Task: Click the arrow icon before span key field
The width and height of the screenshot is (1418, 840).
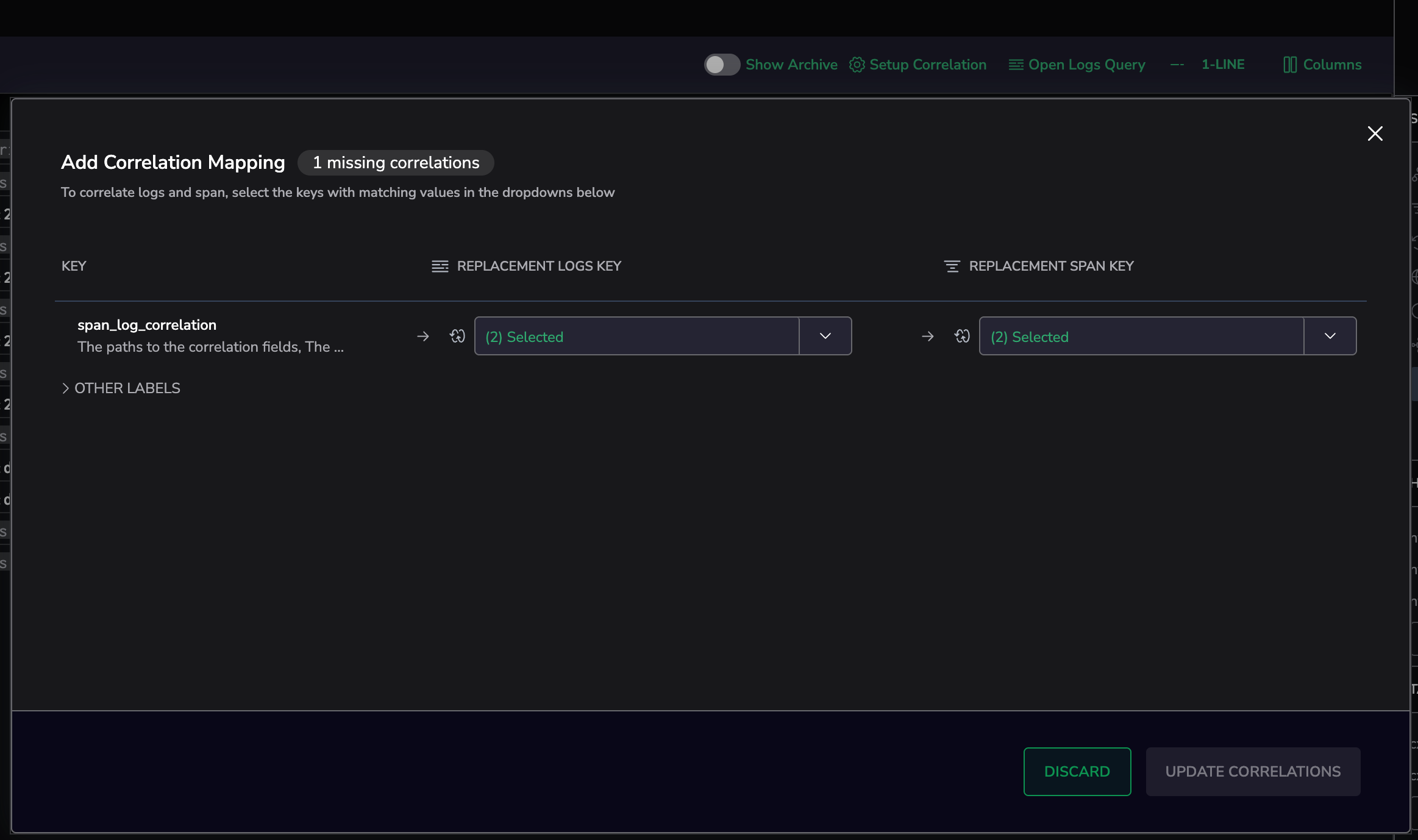Action: point(928,336)
